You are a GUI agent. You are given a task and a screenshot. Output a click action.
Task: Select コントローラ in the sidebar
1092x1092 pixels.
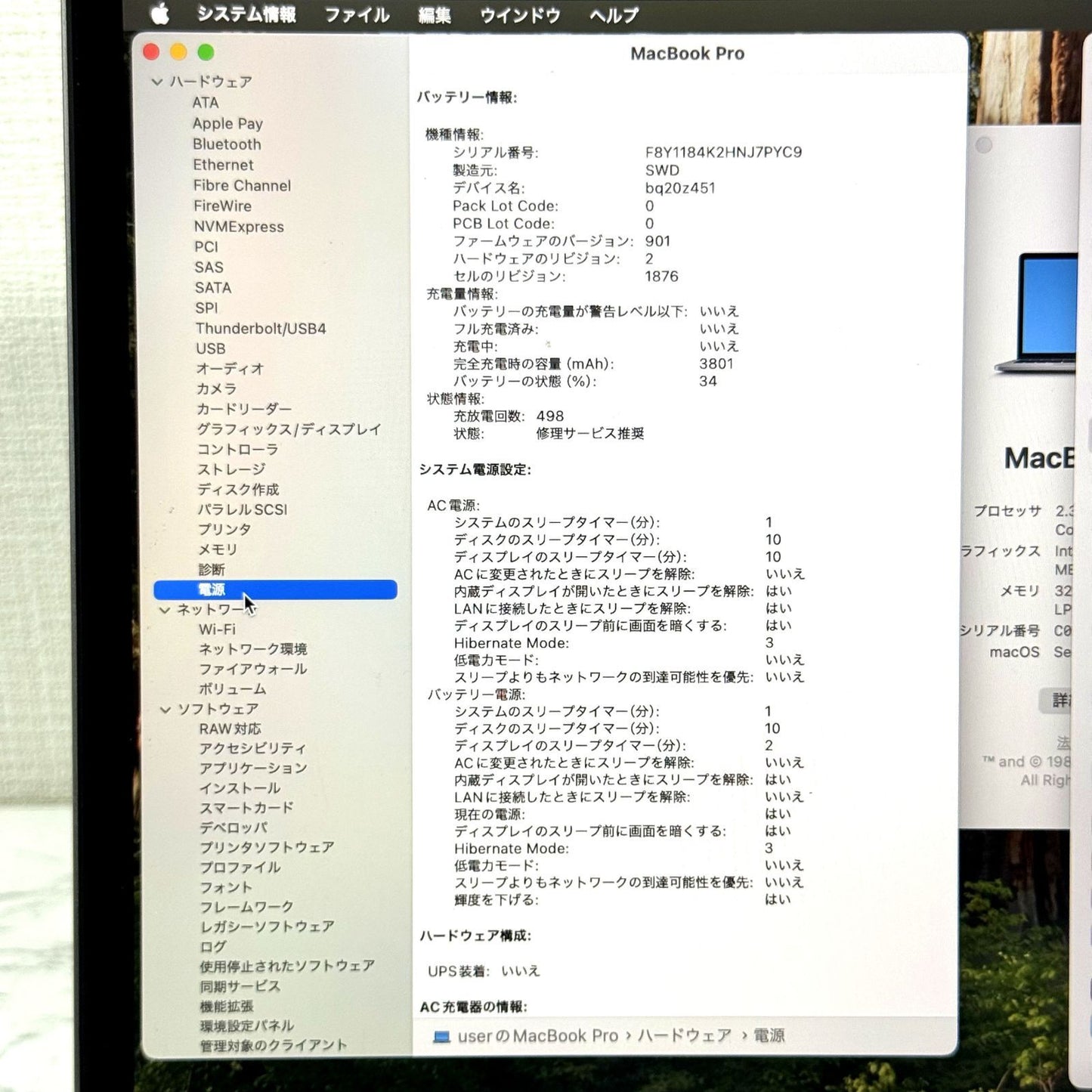pos(237,450)
